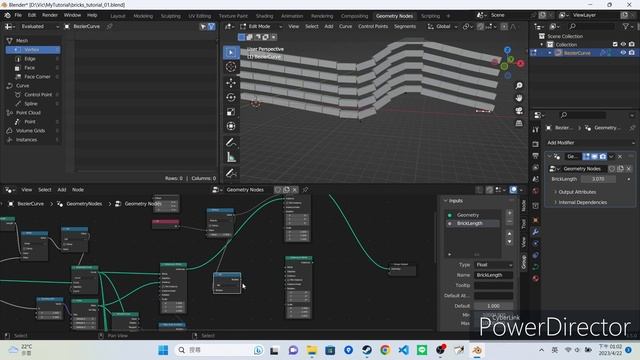The width and height of the screenshot is (640, 360).
Task: Open the node editor Add menu
Action: [x=62, y=190]
